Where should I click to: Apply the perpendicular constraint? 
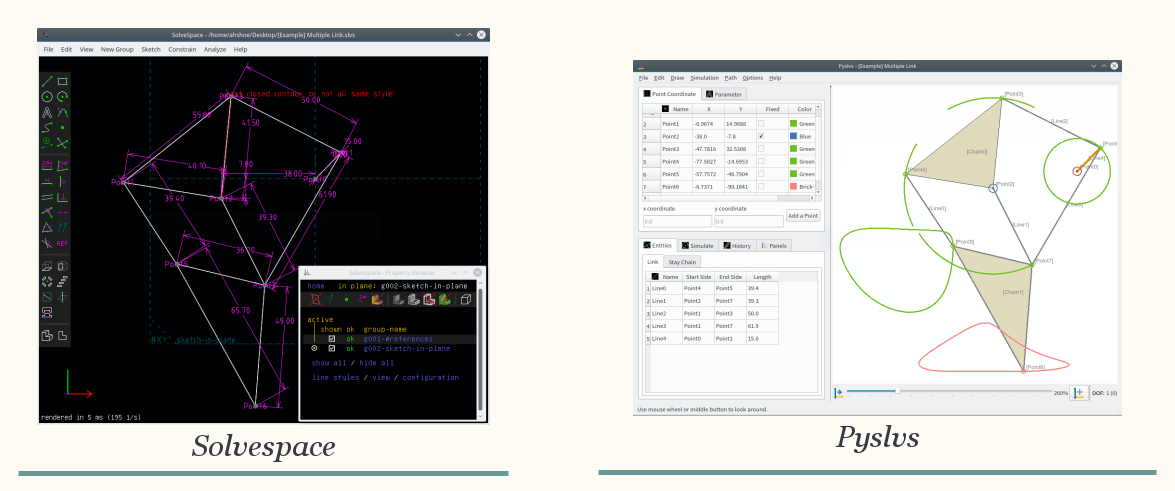pos(63,197)
